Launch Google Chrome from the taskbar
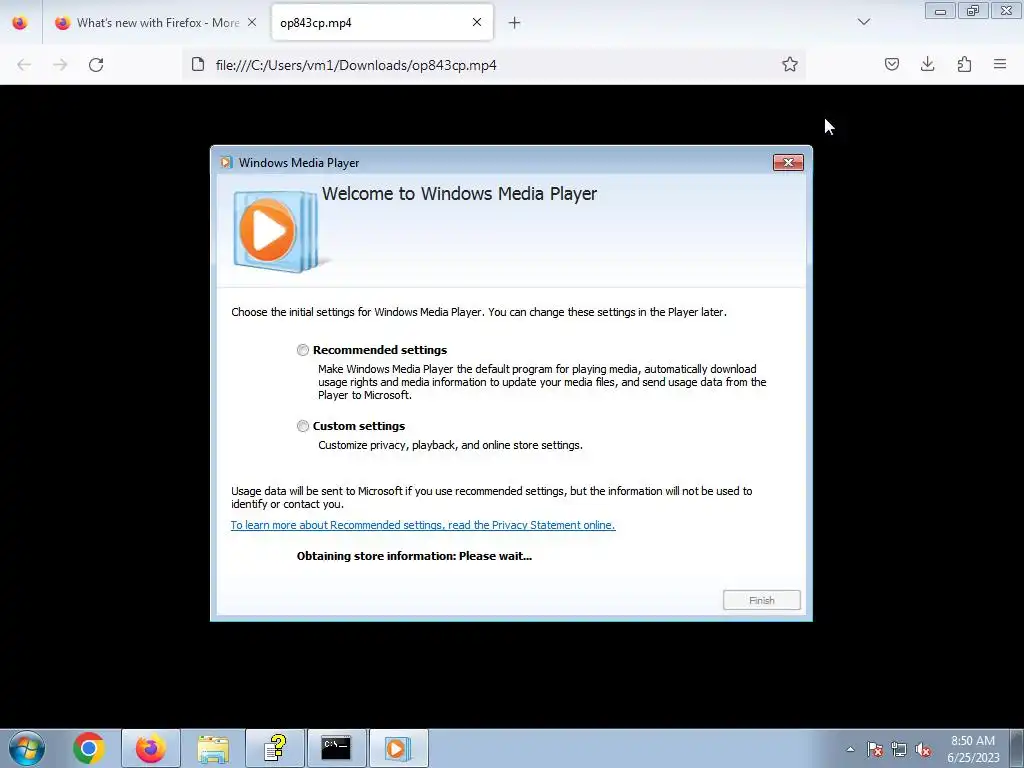 (89, 748)
